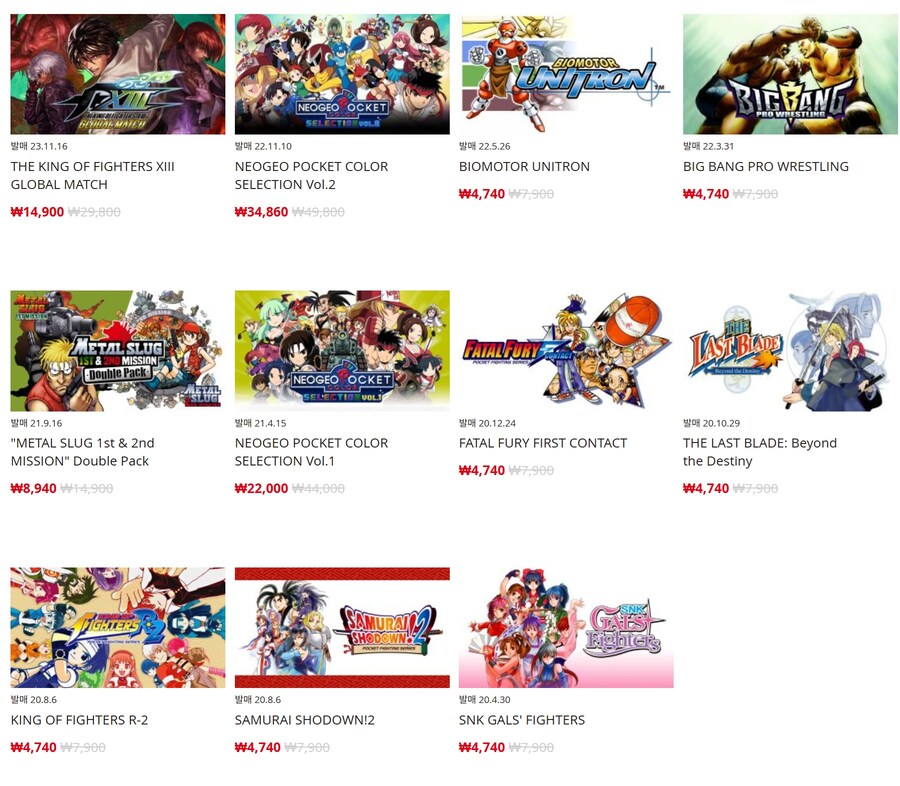Open SAMURAI SHODOWN!2 title link

click(304, 720)
